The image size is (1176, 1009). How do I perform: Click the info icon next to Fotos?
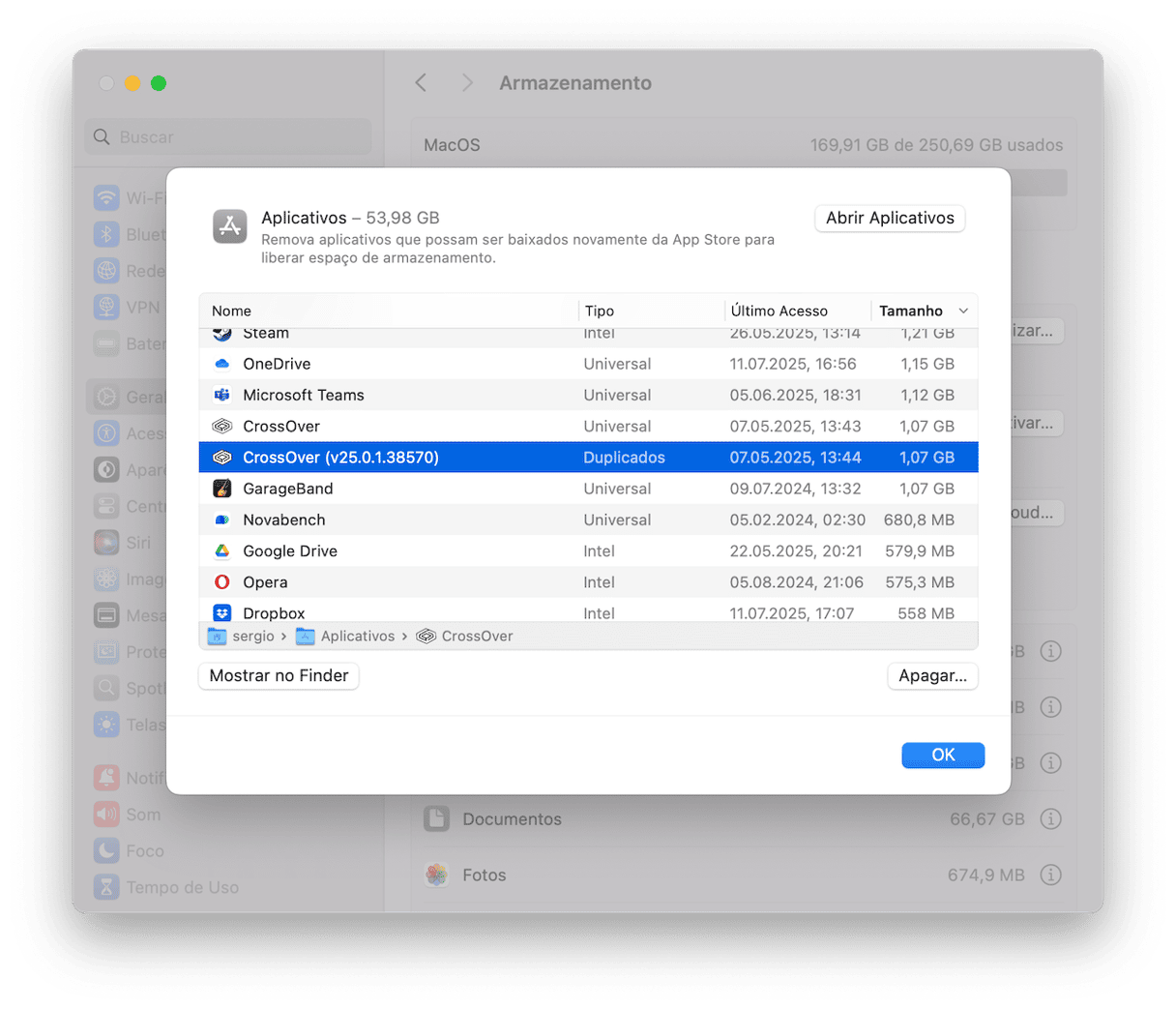coord(1051,875)
